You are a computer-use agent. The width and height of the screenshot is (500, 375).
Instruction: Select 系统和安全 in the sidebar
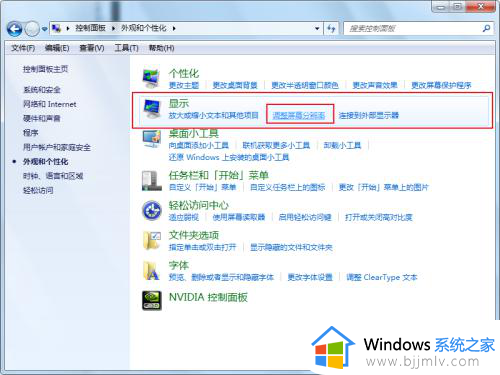42,90
